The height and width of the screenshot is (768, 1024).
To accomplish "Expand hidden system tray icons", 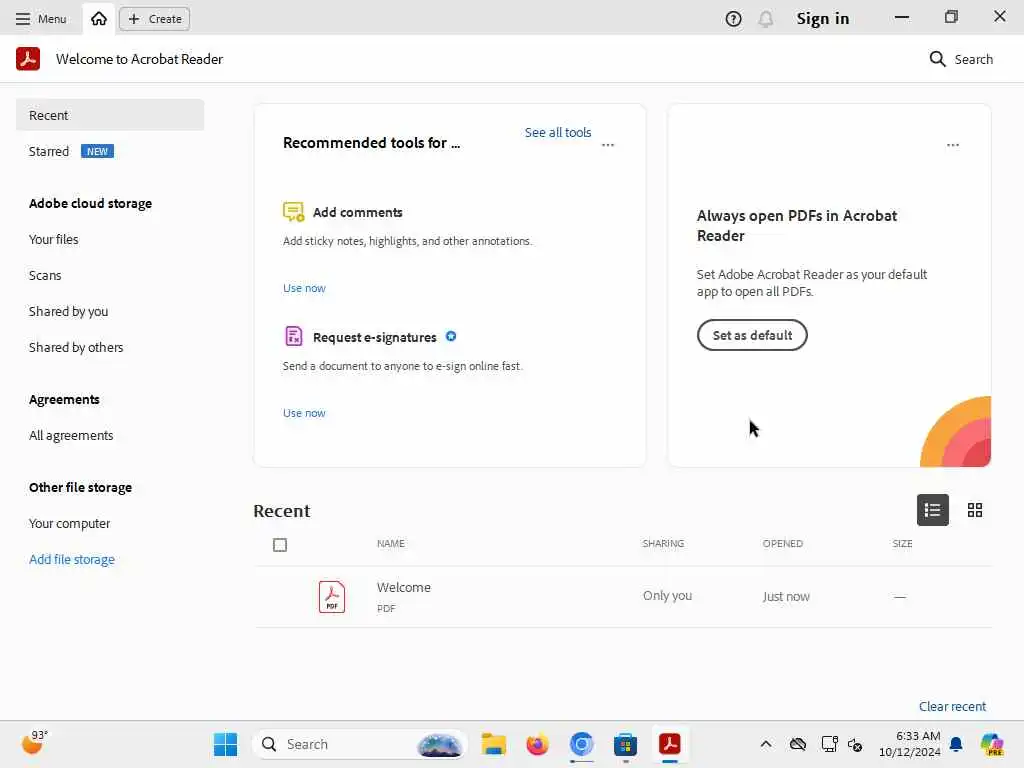I will pyautogui.click(x=766, y=744).
